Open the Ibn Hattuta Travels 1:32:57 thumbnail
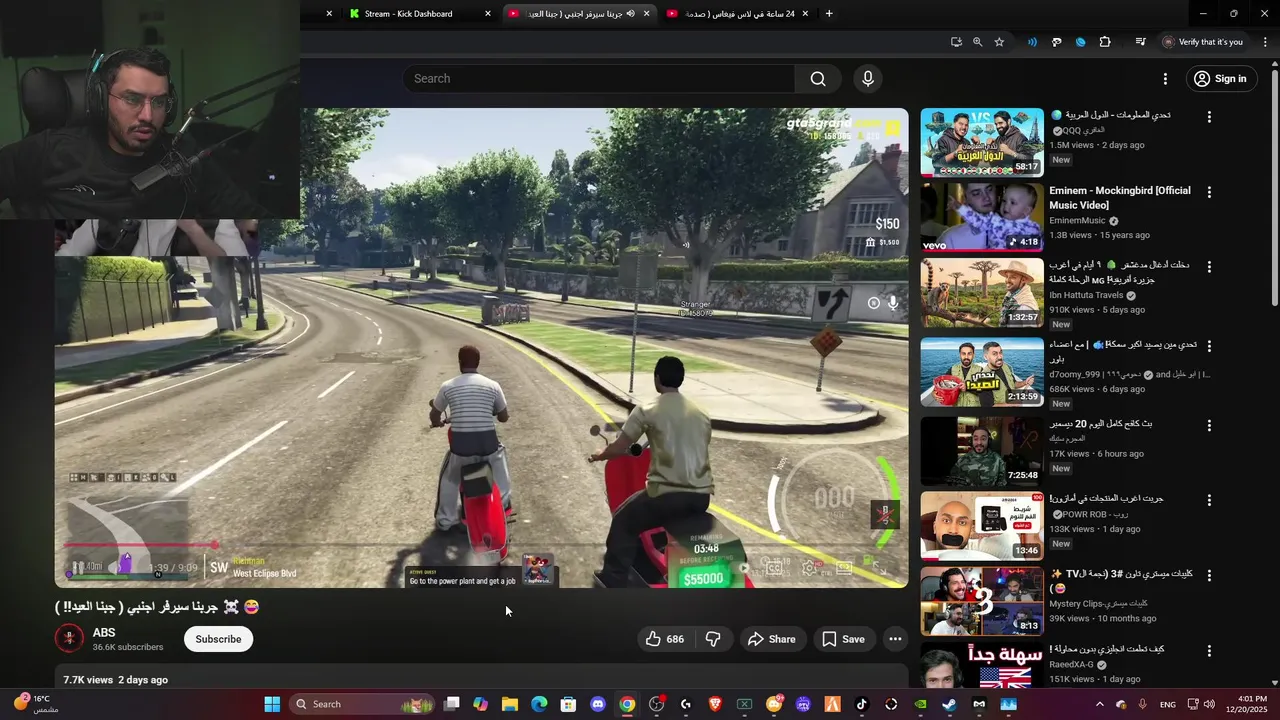Image resolution: width=1280 pixels, height=720 pixels. coord(982,292)
